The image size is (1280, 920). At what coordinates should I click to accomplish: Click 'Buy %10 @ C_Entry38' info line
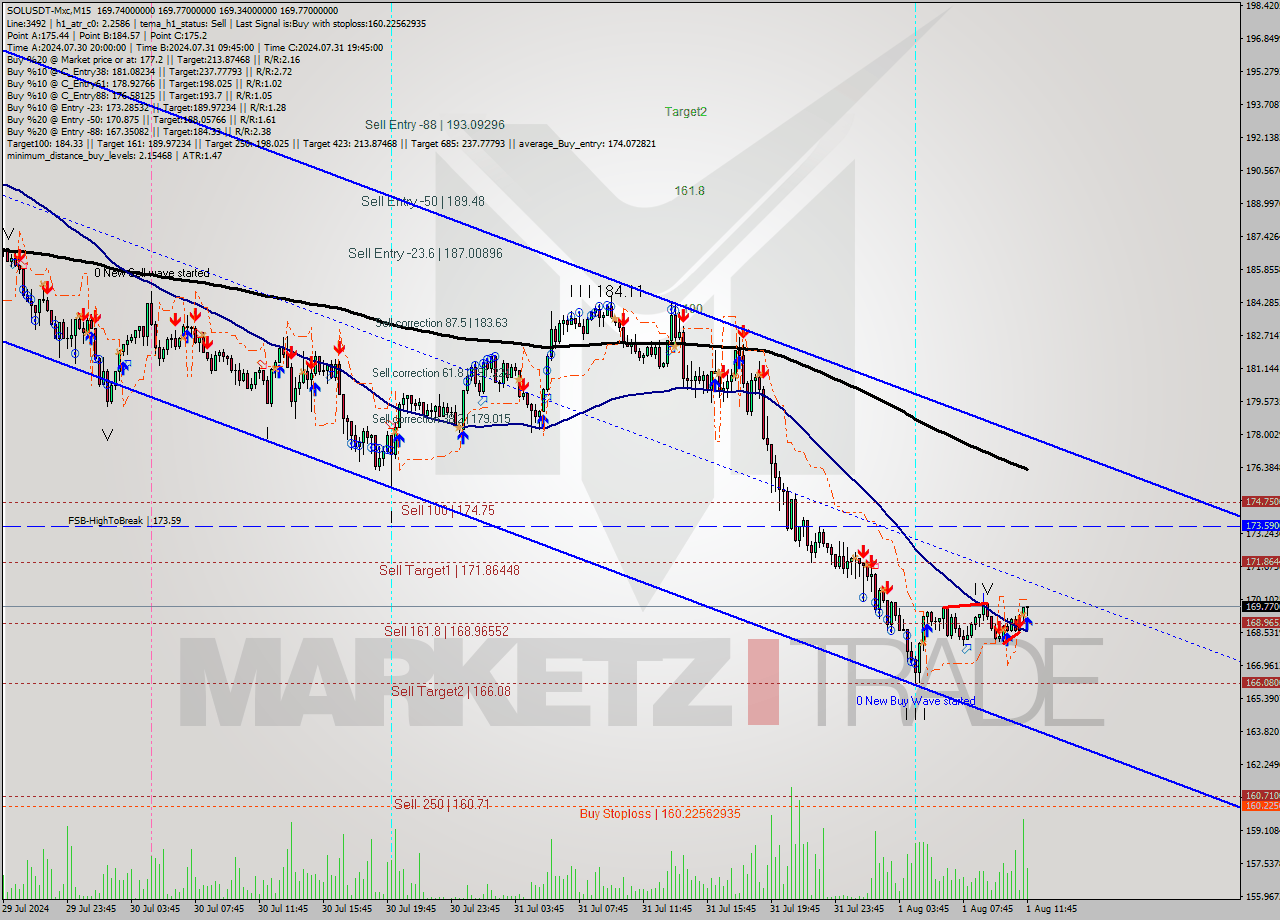pos(149,72)
